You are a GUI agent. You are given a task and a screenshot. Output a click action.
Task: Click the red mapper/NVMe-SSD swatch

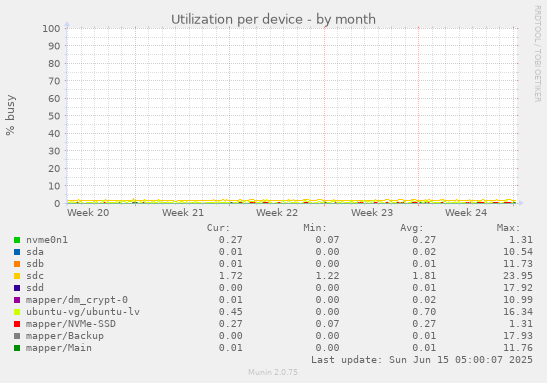17,324
